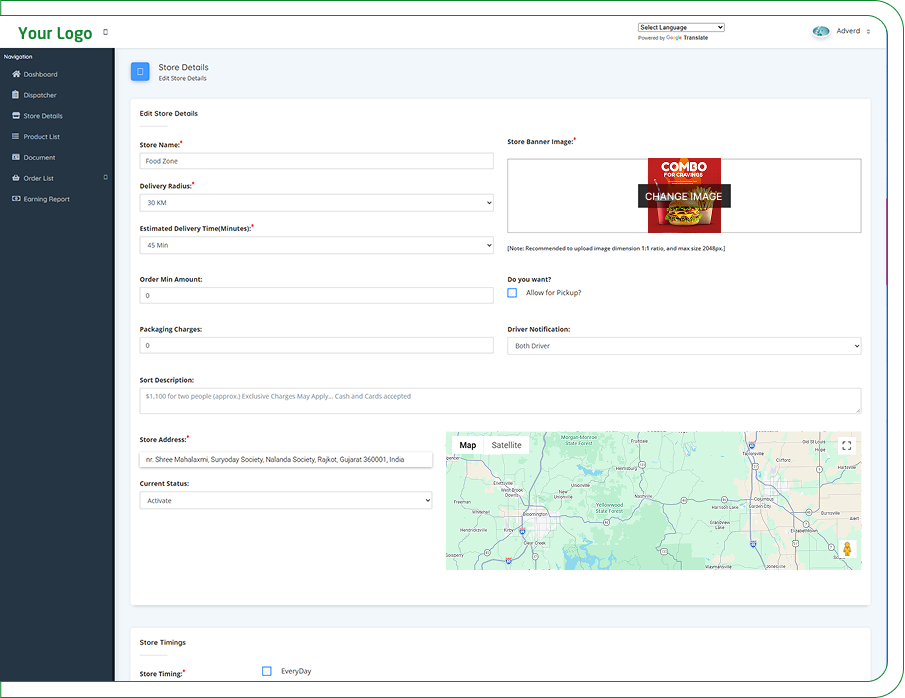Open the Select Language dropdown
This screenshot has width=905, height=698.
click(x=681, y=27)
